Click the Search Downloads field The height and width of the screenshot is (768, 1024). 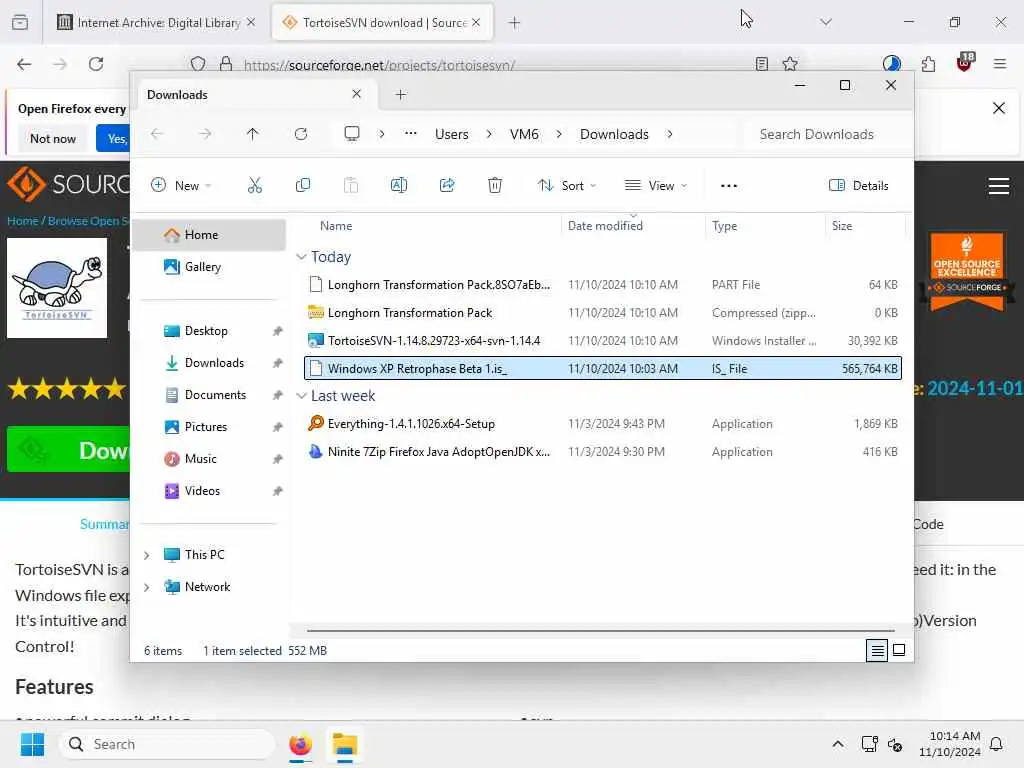pos(826,134)
